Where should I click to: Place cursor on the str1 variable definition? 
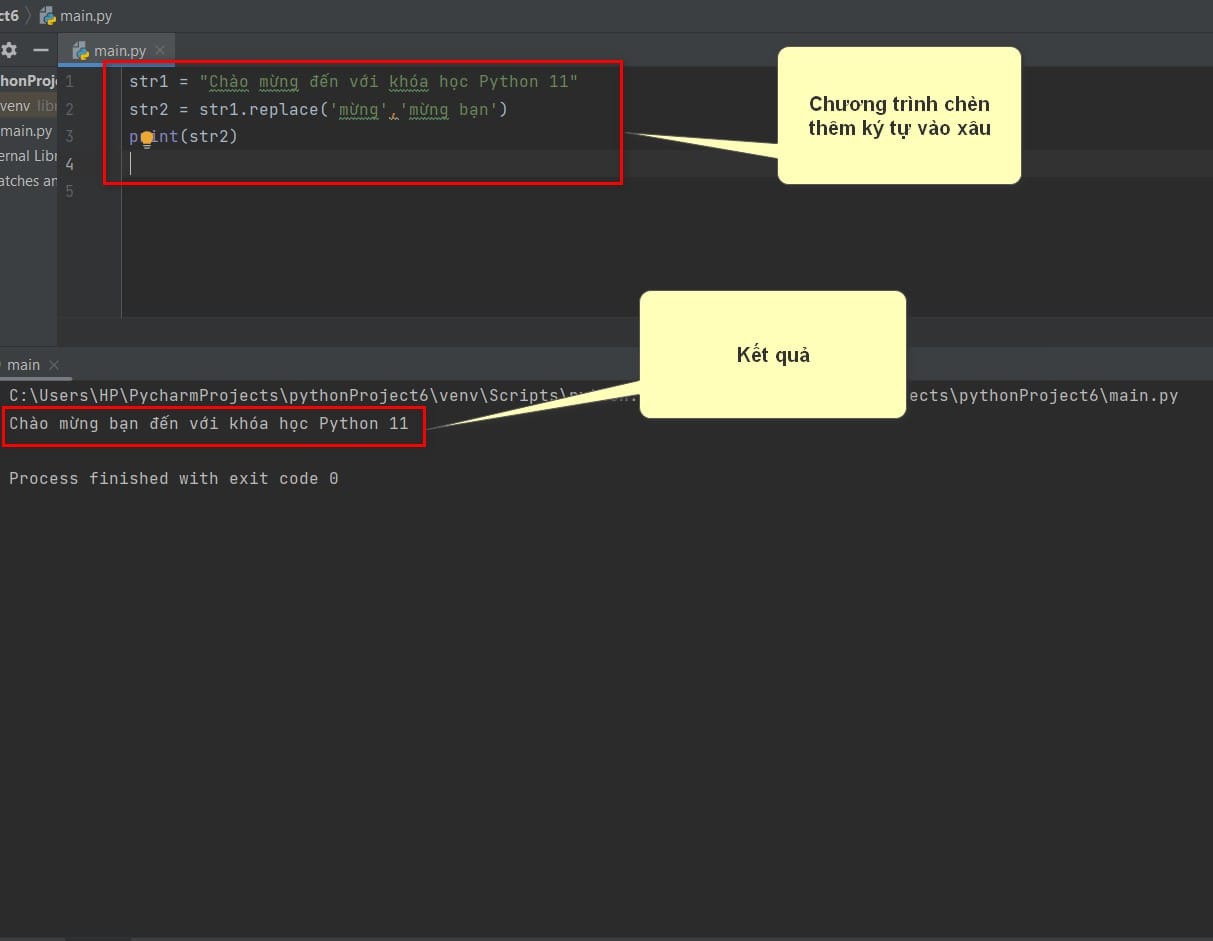148,82
